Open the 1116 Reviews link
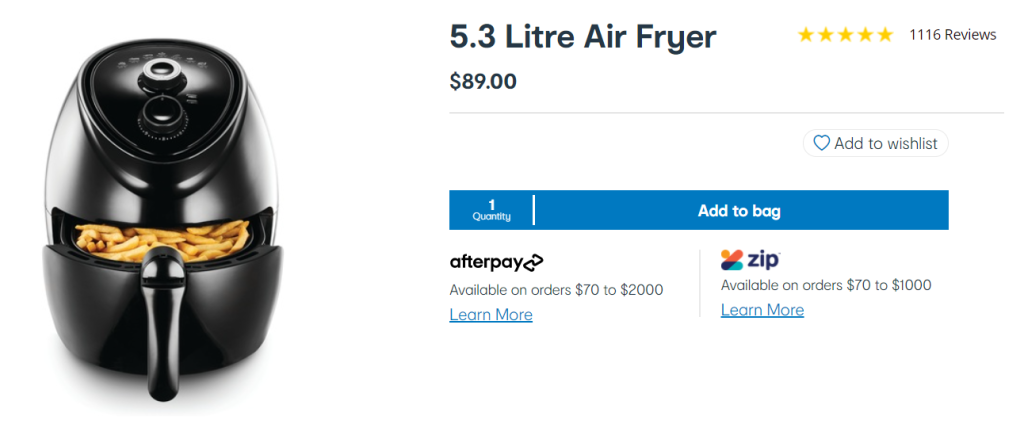The image size is (1024, 424). pos(953,35)
